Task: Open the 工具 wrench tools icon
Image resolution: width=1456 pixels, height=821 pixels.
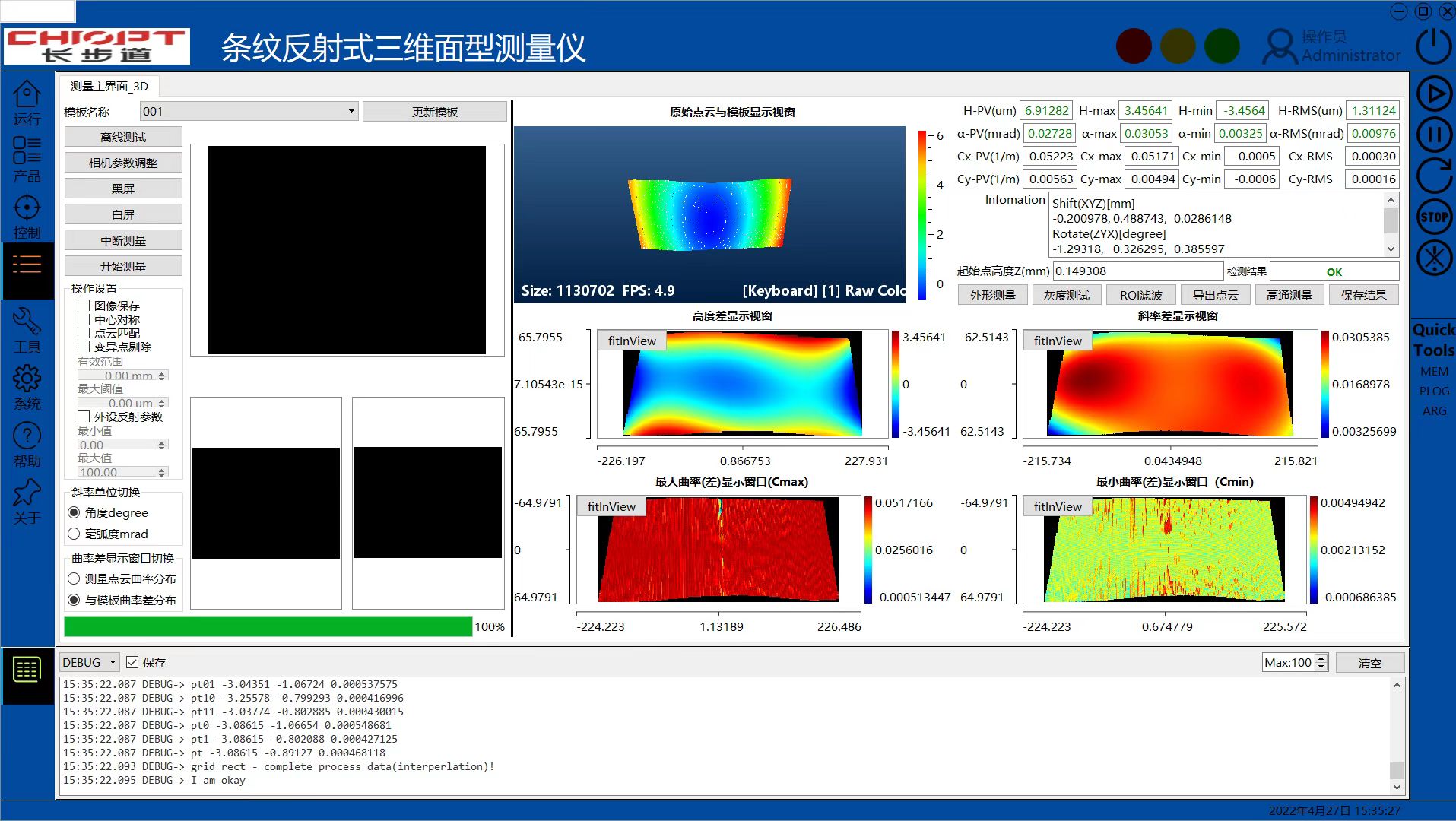Action: pos(27,322)
